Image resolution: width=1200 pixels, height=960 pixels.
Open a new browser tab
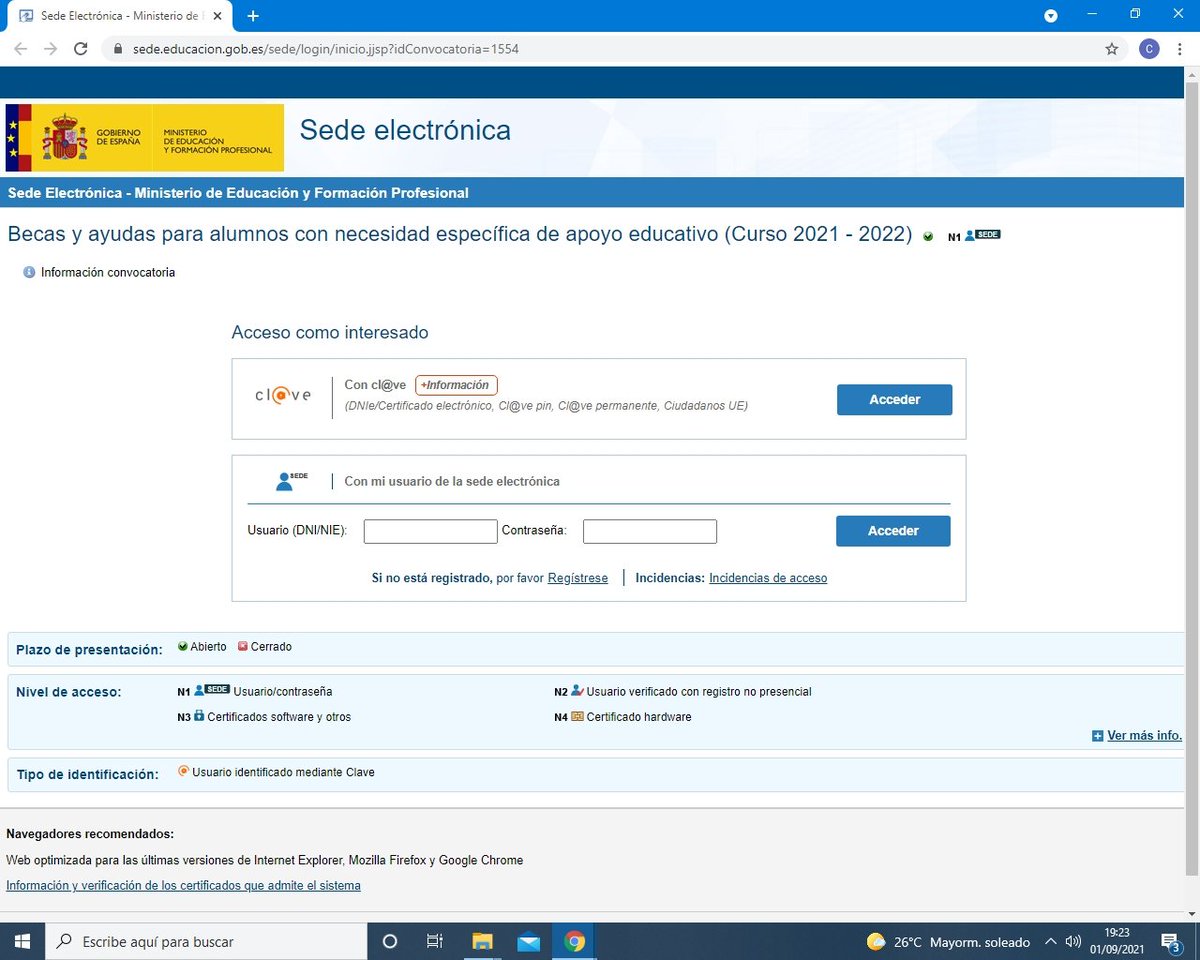click(x=253, y=16)
